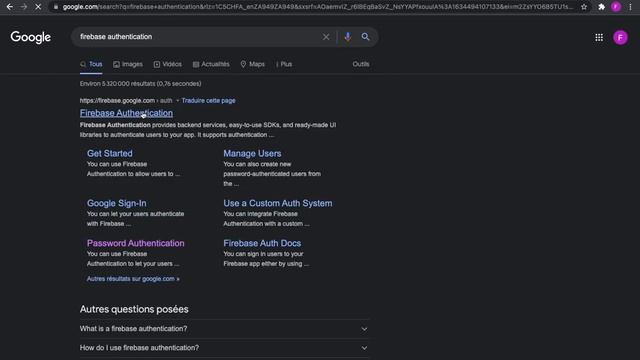Stop page loading with the X button
The height and width of the screenshot is (360, 640).
pos(38,7)
